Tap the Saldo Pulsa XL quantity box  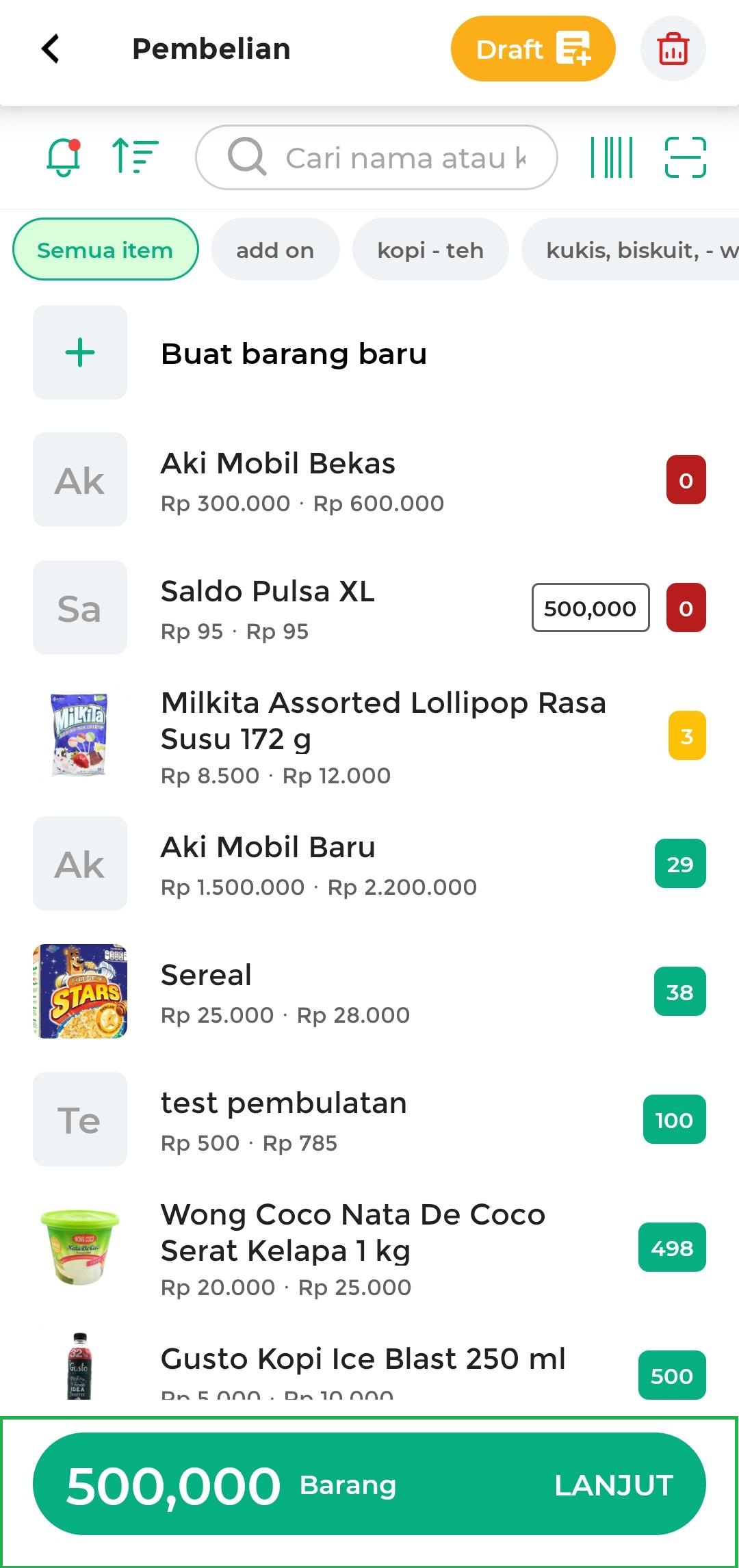click(x=590, y=607)
